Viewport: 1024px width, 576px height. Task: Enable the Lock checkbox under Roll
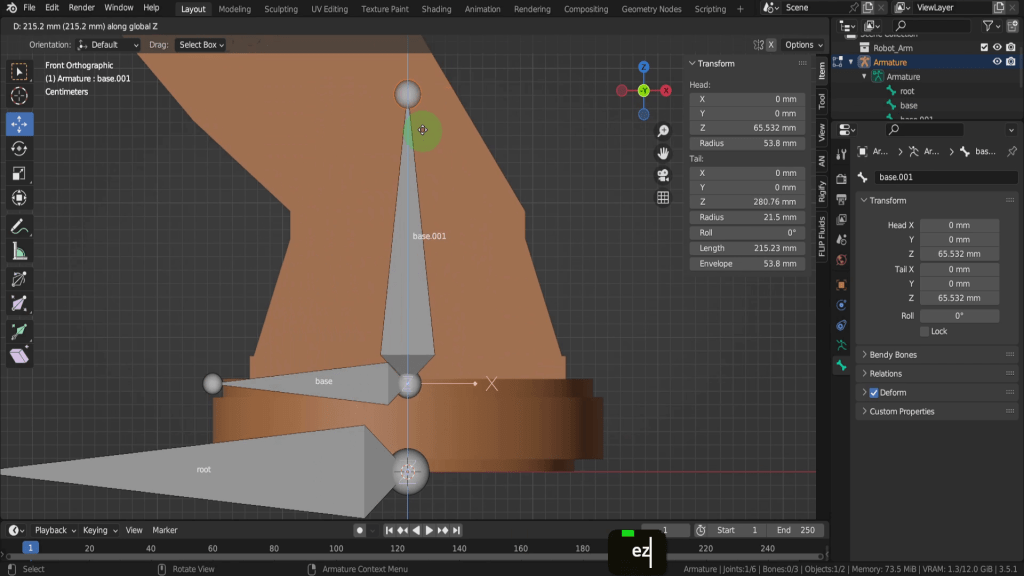tap(924, 331)
